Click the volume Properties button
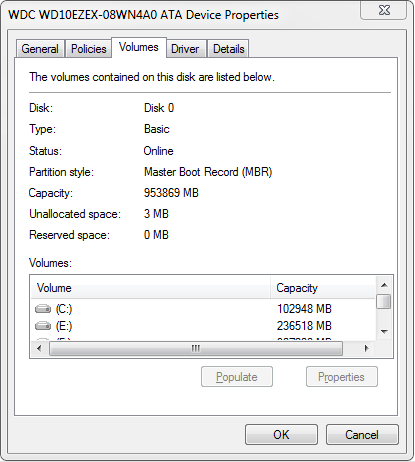Image resolution: width=415 pixels, height=462 pixels. pos(342,377)
